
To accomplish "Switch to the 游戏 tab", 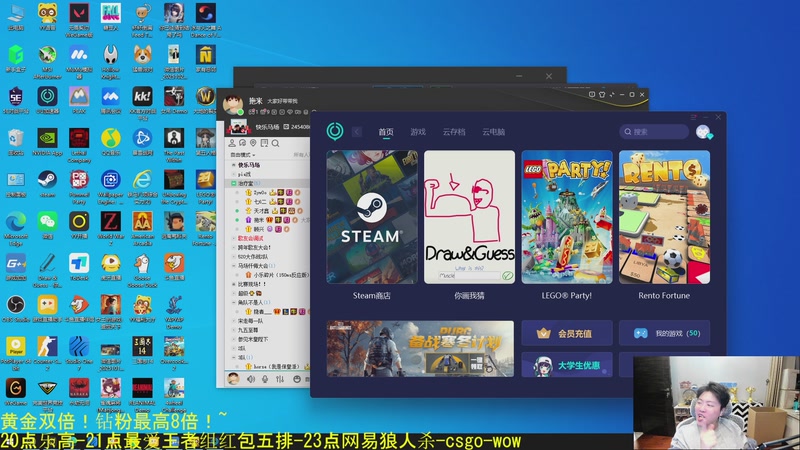I will point(418,132).
